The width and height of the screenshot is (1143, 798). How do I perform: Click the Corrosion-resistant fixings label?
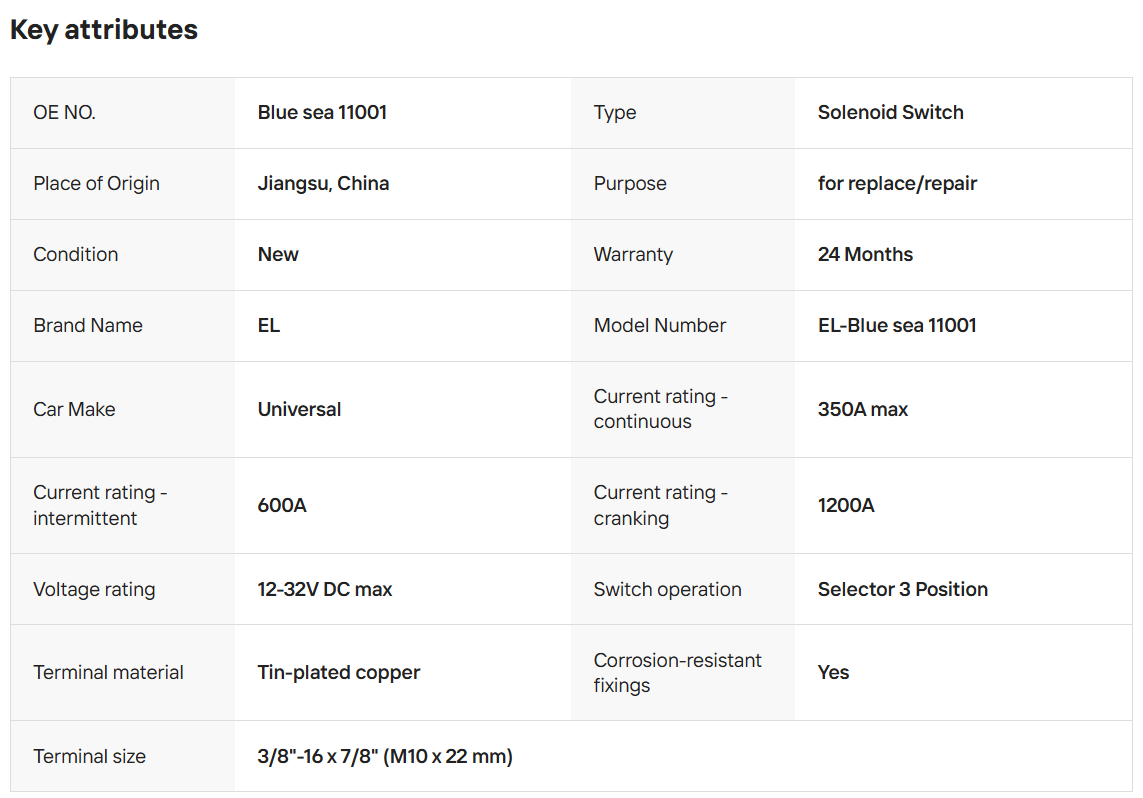[677, 672]
